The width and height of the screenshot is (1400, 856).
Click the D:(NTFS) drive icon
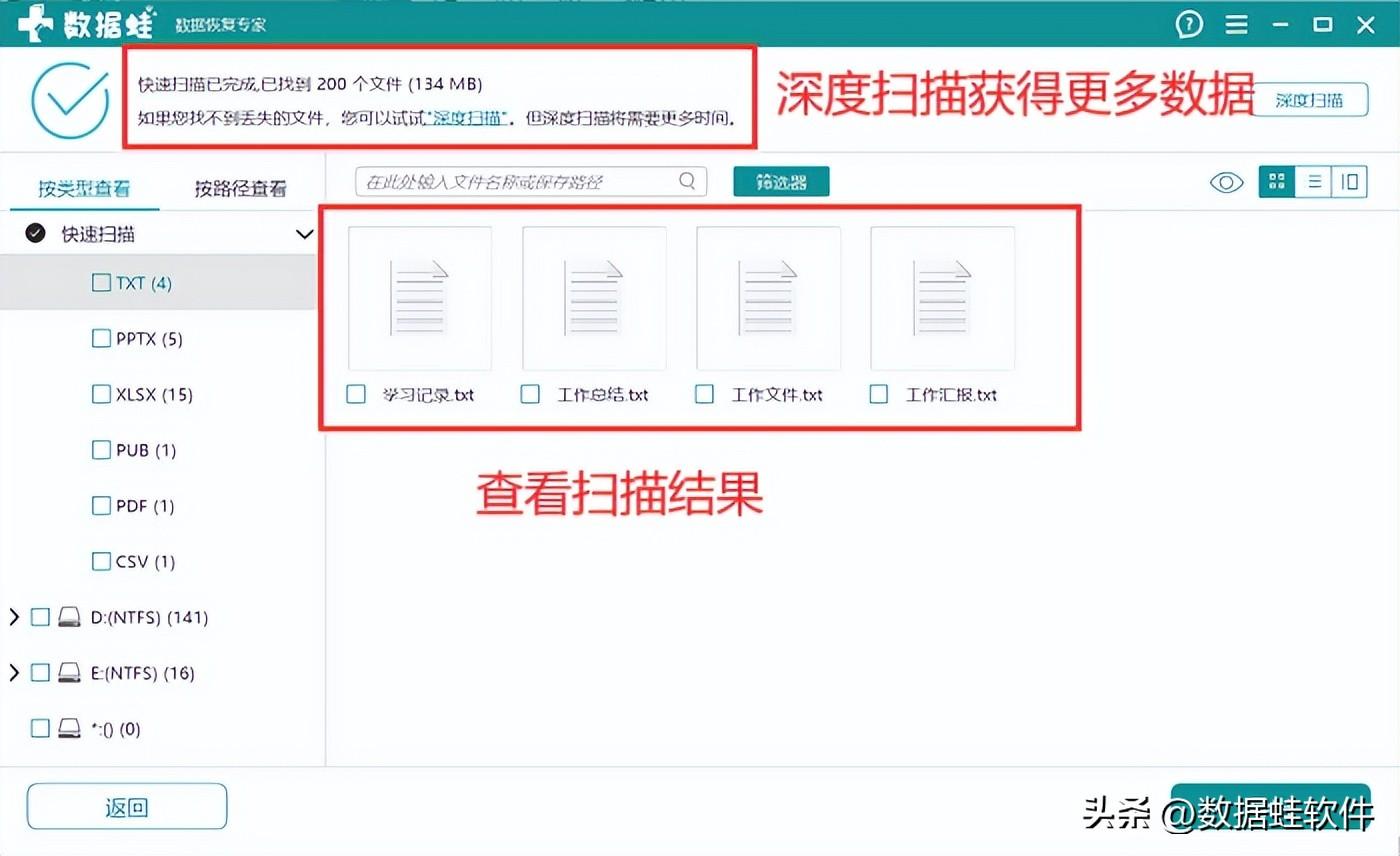(x=70, y=617)
